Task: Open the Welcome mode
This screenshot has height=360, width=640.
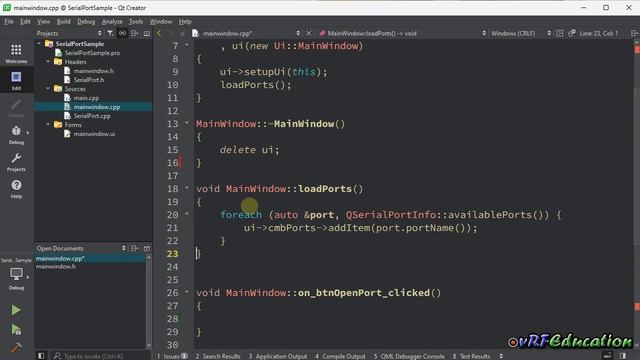Action: pos(16,53)
